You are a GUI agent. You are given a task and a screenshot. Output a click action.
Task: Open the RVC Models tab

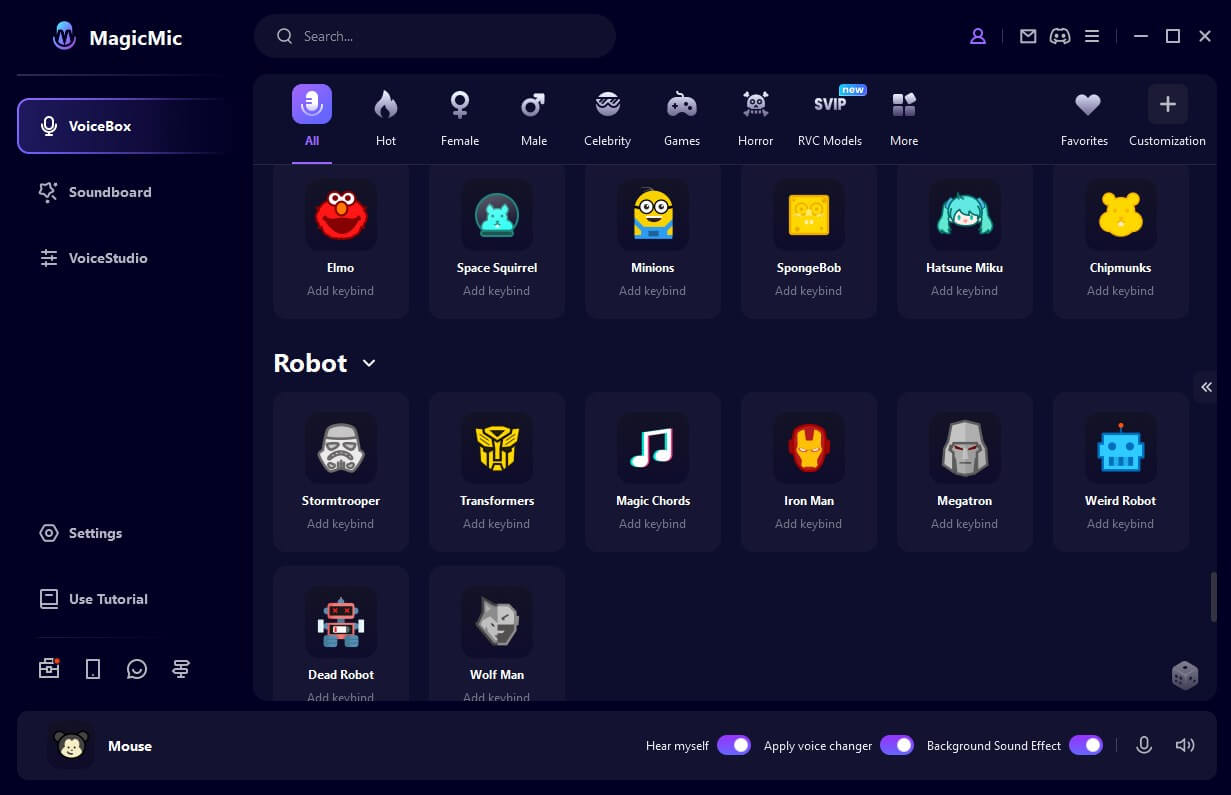pyautogui.click(x=830, y=116)
